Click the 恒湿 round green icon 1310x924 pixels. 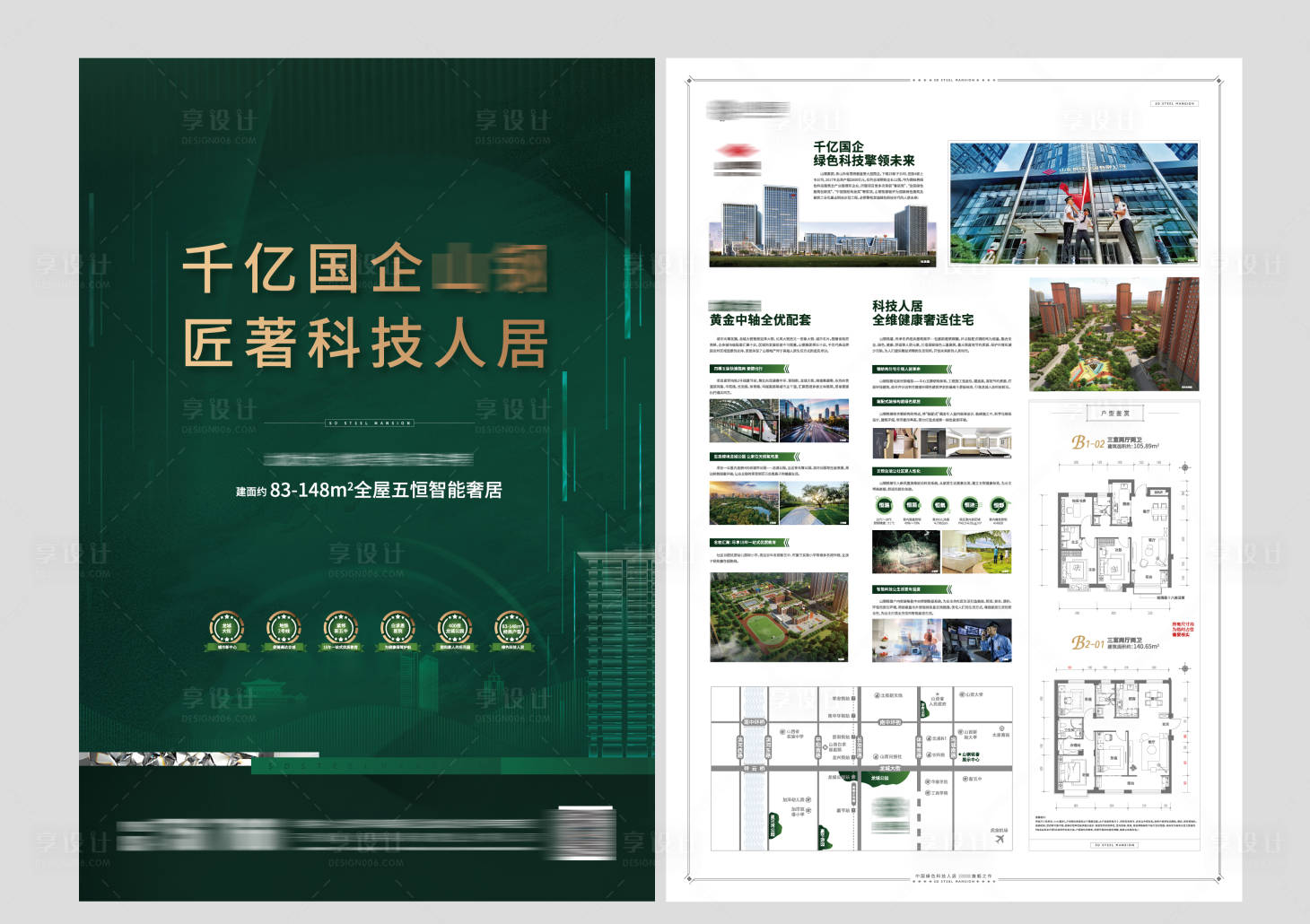click(913, 505)
